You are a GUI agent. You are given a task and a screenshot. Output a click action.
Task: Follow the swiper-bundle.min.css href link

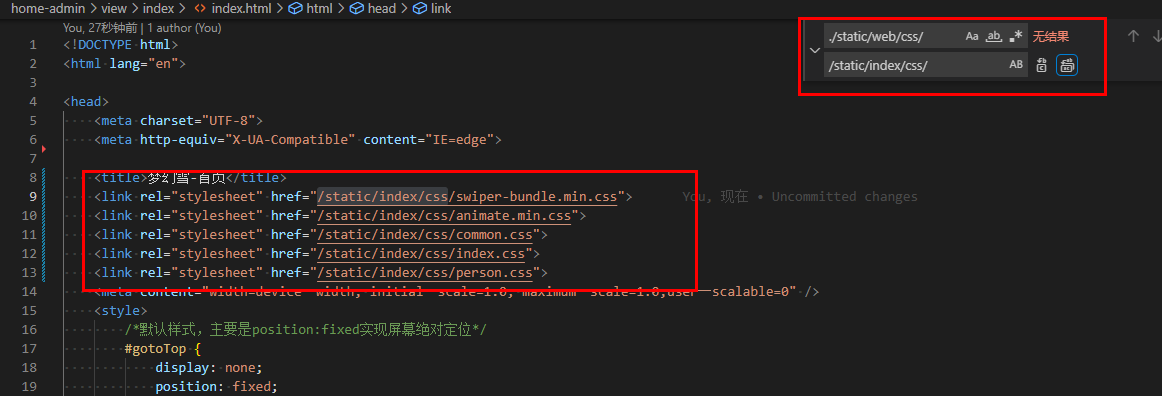468,197
